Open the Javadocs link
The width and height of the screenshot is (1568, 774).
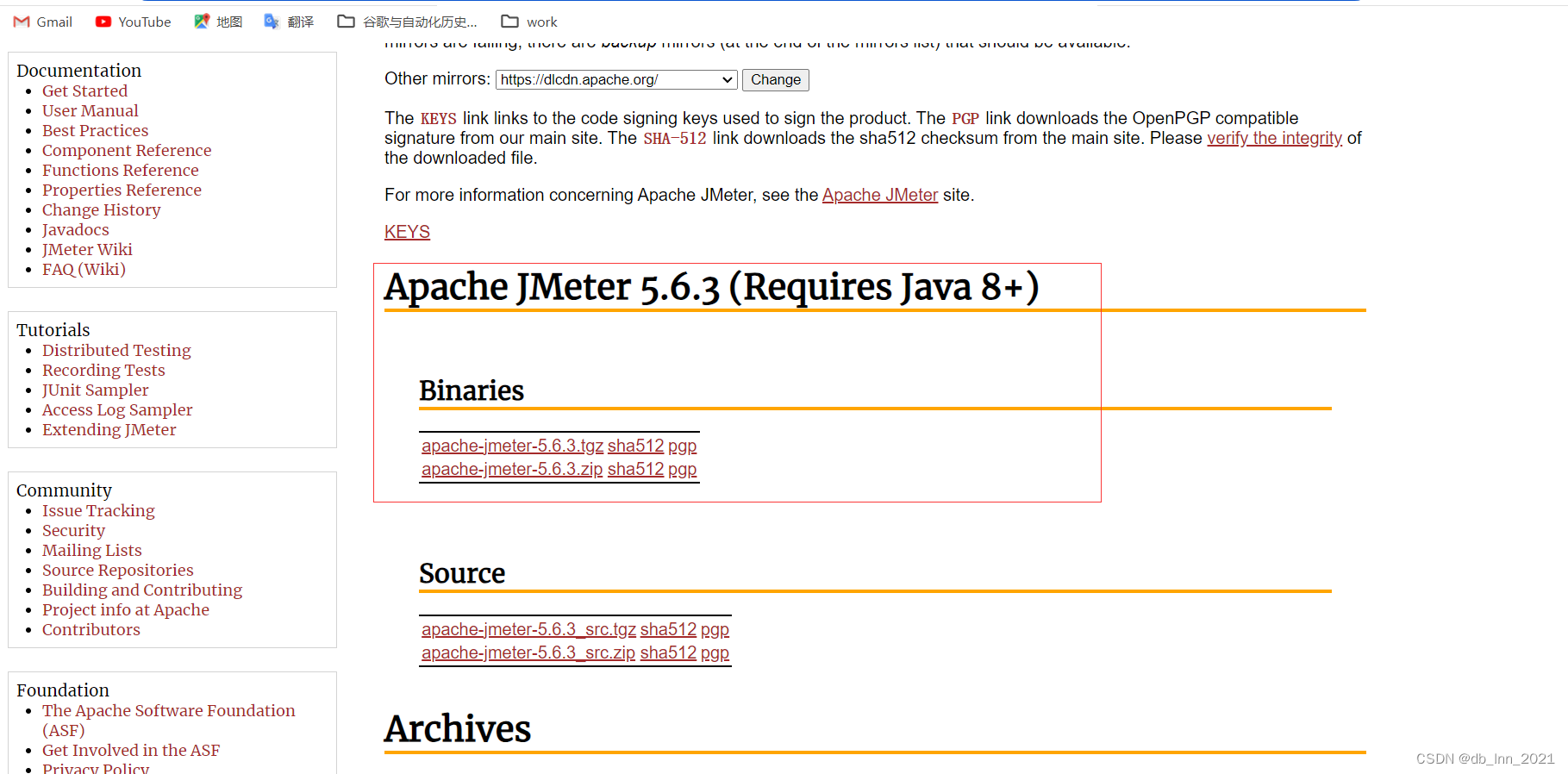coord(75,229)
